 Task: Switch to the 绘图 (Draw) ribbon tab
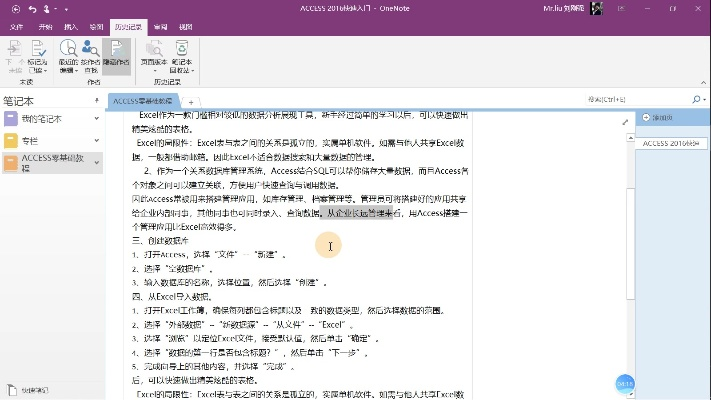96,27
